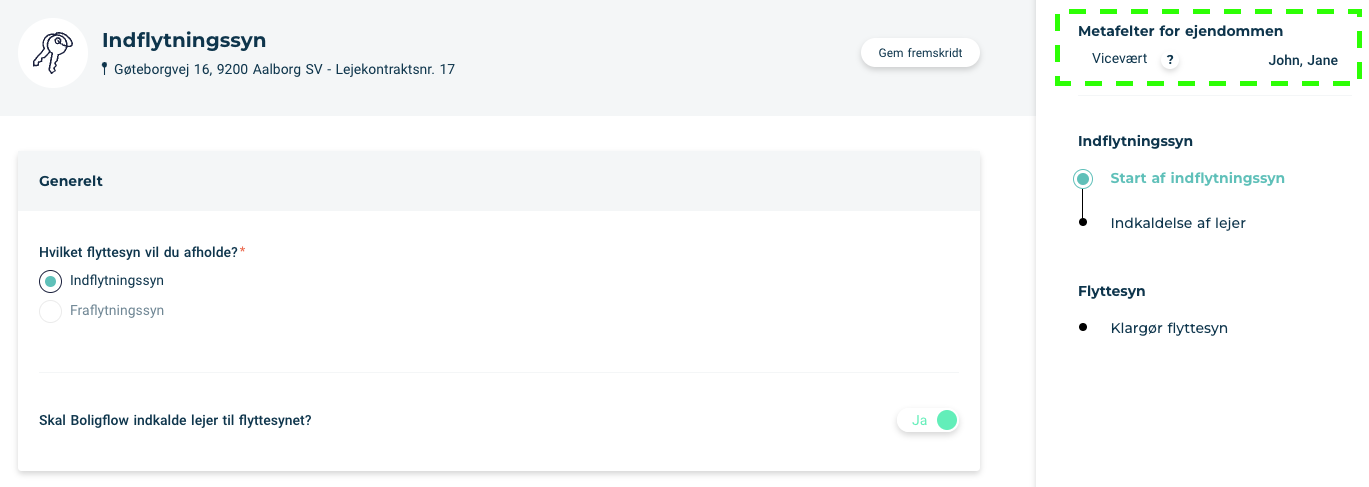Click the keys icon beside the page title

pyautogui.click(x=53, y=52)
